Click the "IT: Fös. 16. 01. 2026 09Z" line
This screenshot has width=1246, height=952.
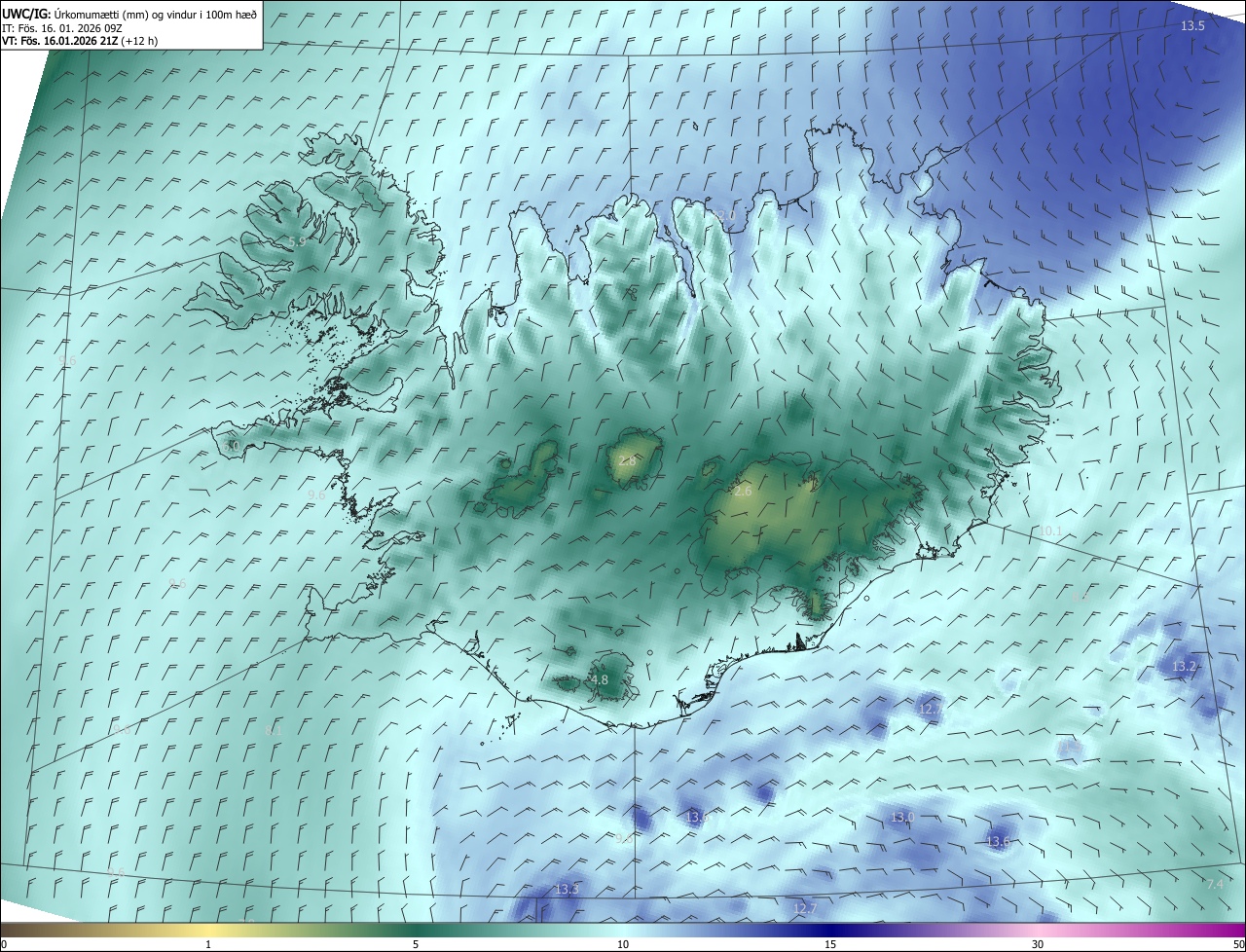(x=63, y=27)
